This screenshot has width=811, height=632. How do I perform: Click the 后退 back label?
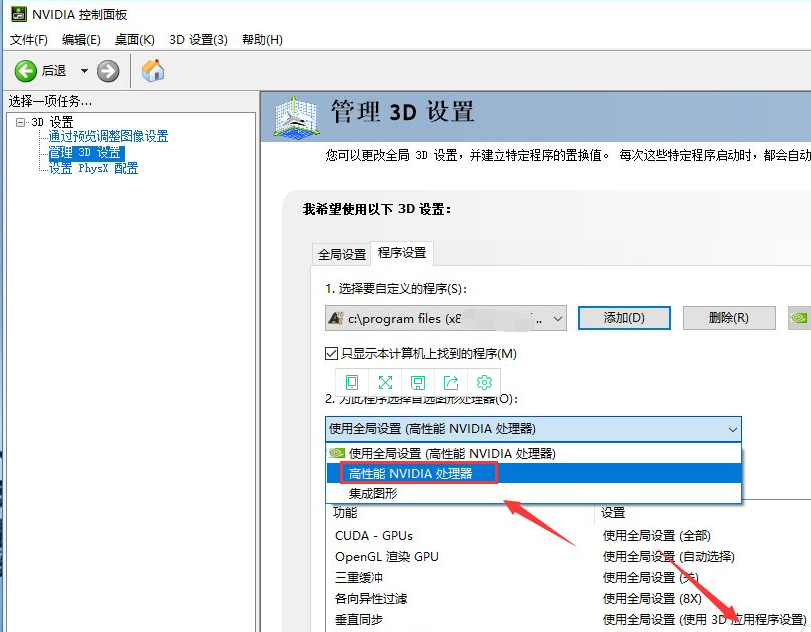coord(54,71)
